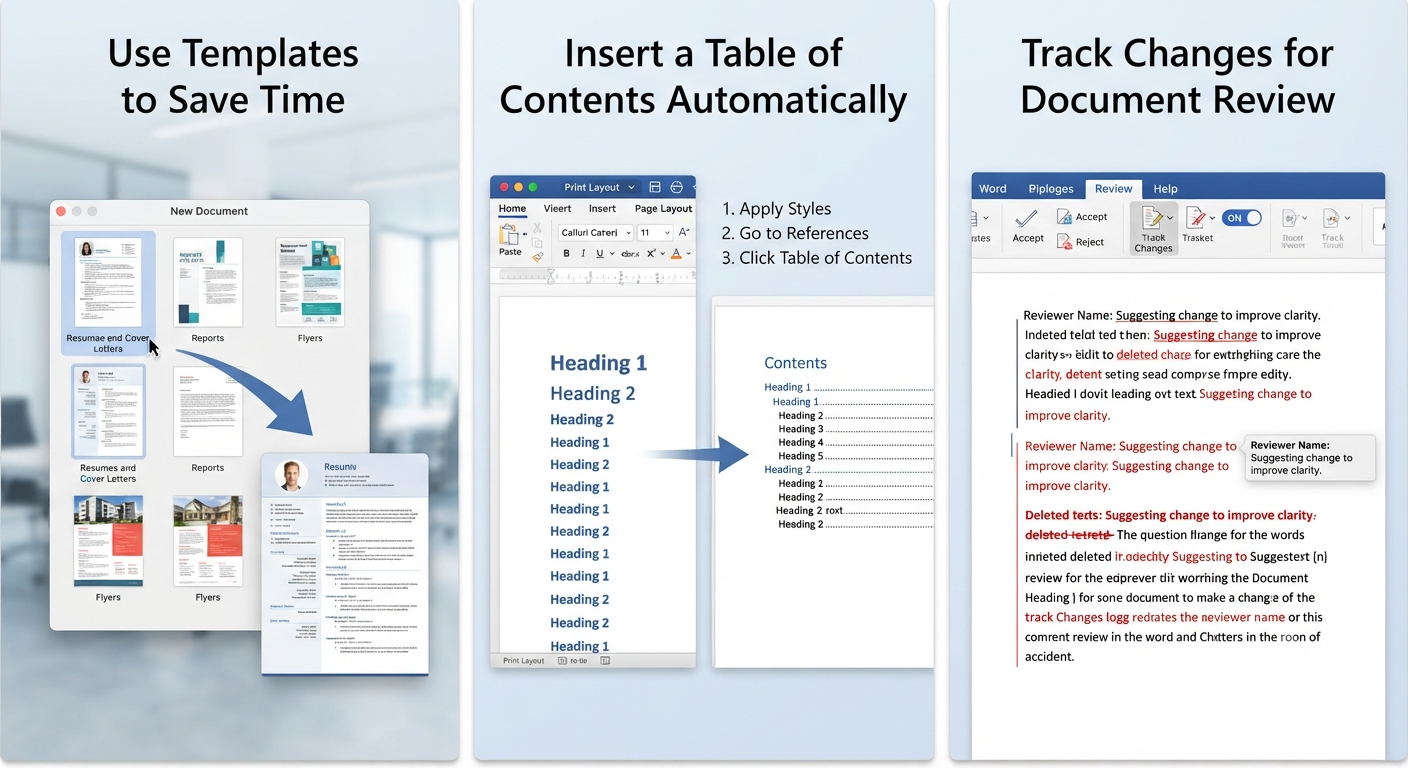Click the Cut scissors icon

(537, 228)
